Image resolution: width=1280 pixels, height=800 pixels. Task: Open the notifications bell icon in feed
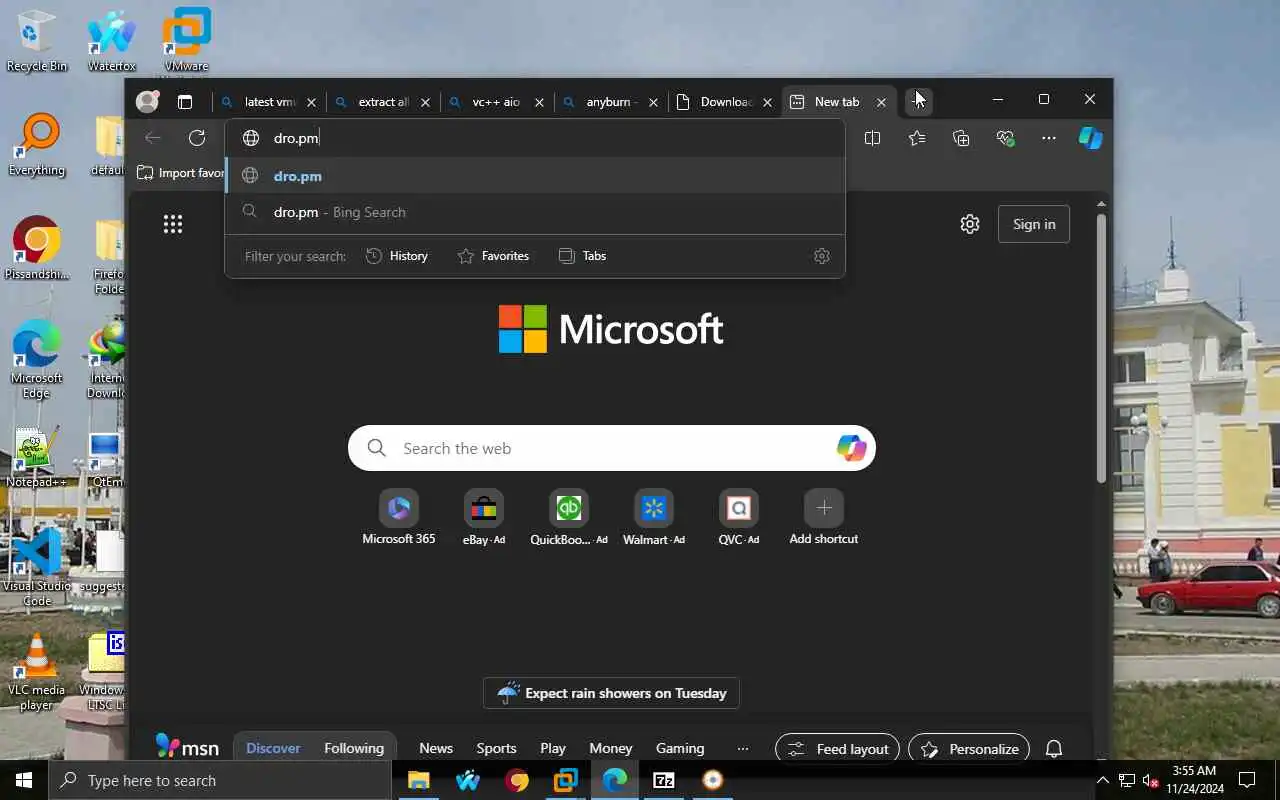[x=1054, y=749]
